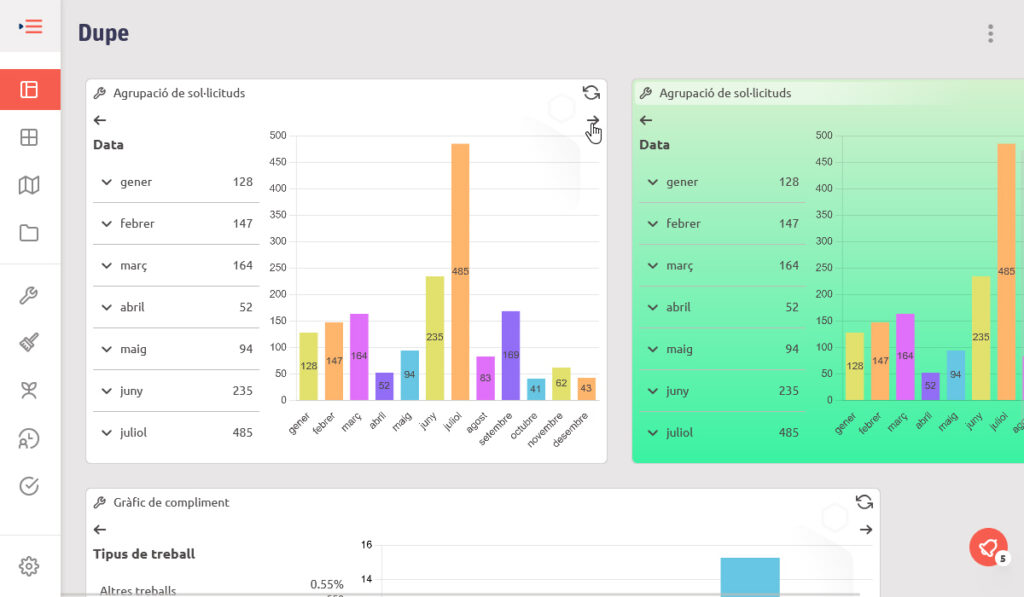Viewport: 1024px width, 597px height.
Task: Open the folder section in the sidebar
Action: coord(29,233)
